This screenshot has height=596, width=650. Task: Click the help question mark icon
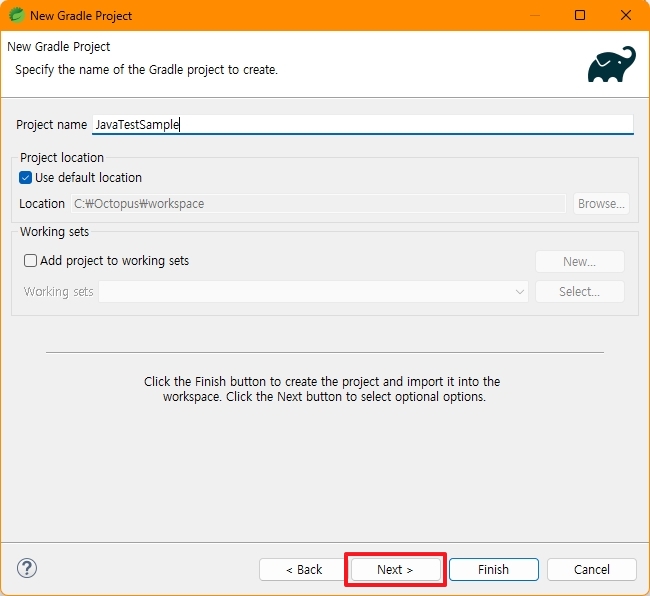[27, 568]
